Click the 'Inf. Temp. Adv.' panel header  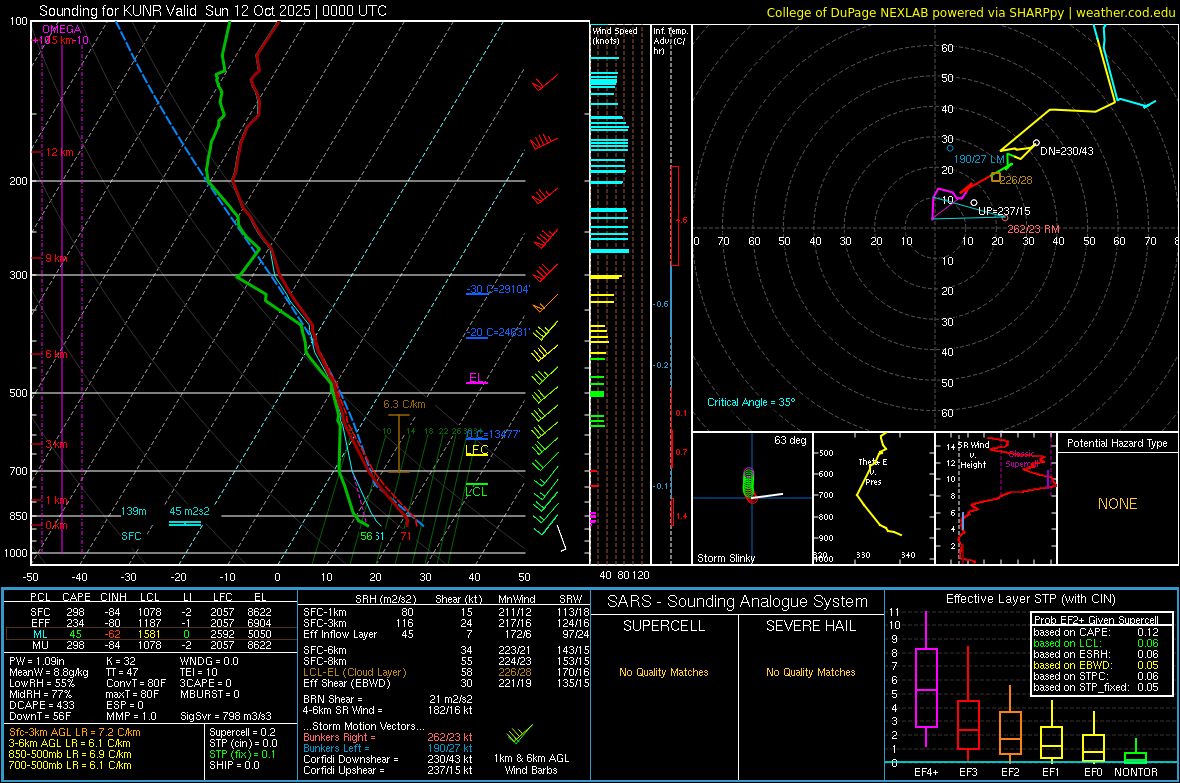(670, 41)
